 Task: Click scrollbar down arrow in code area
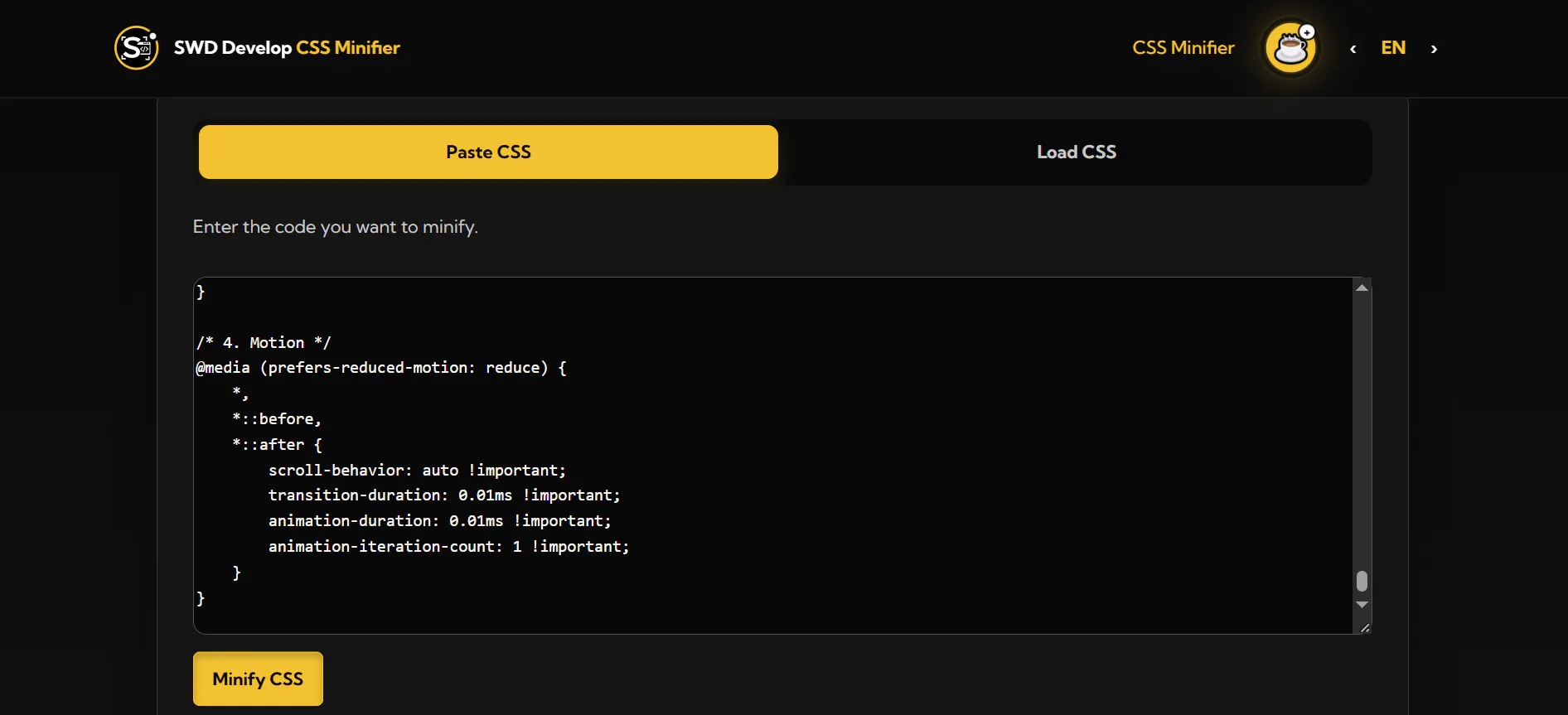coord(1362,605)
